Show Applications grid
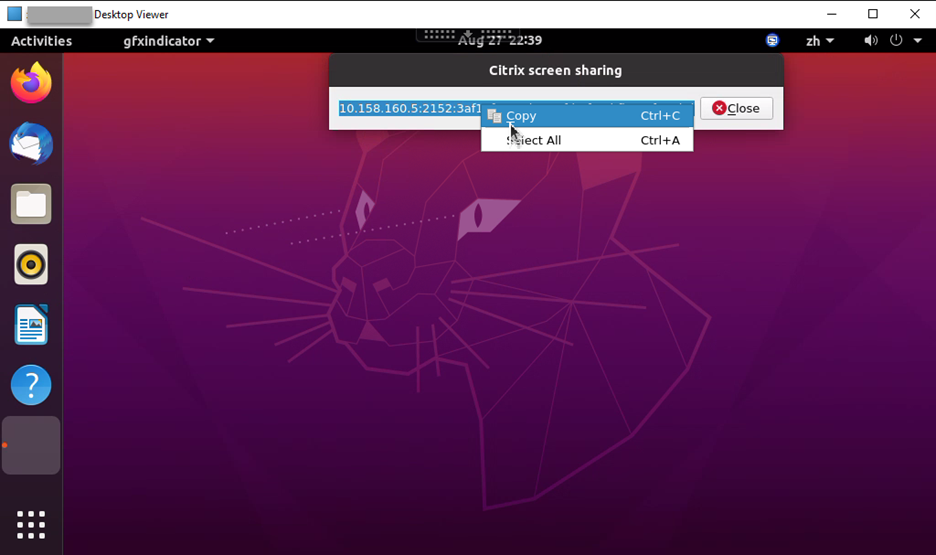 [x=31, y=525]
